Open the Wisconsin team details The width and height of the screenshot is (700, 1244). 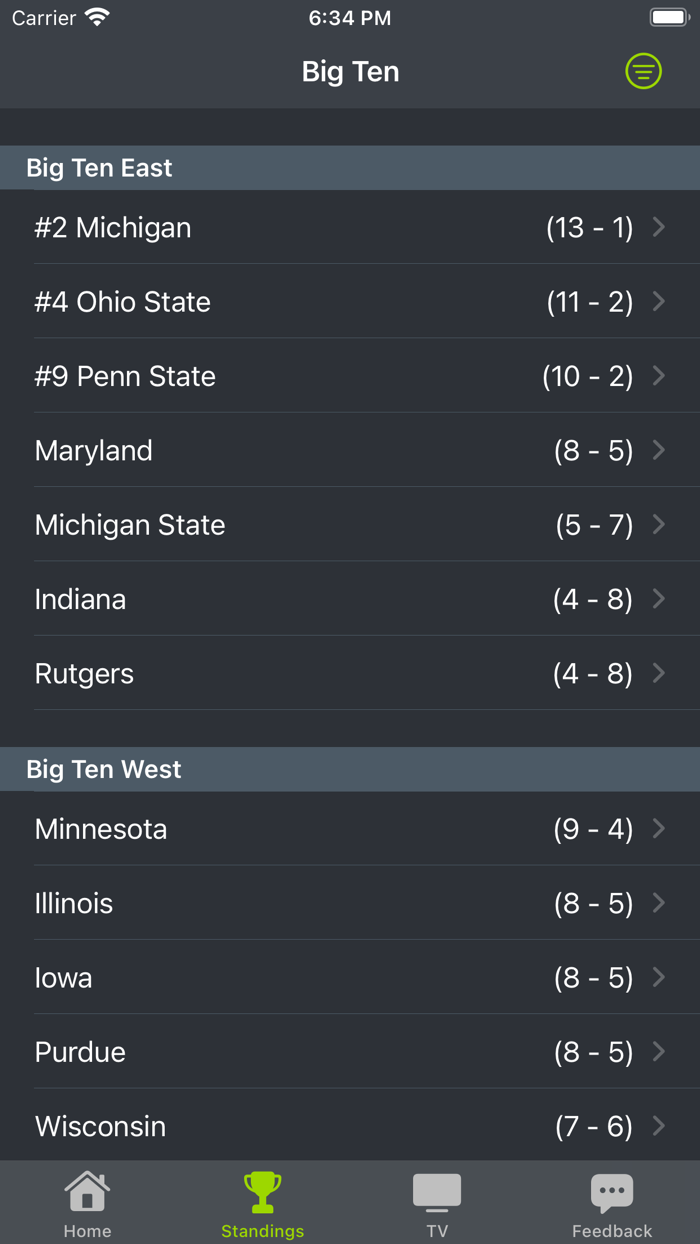point(350,1126)
